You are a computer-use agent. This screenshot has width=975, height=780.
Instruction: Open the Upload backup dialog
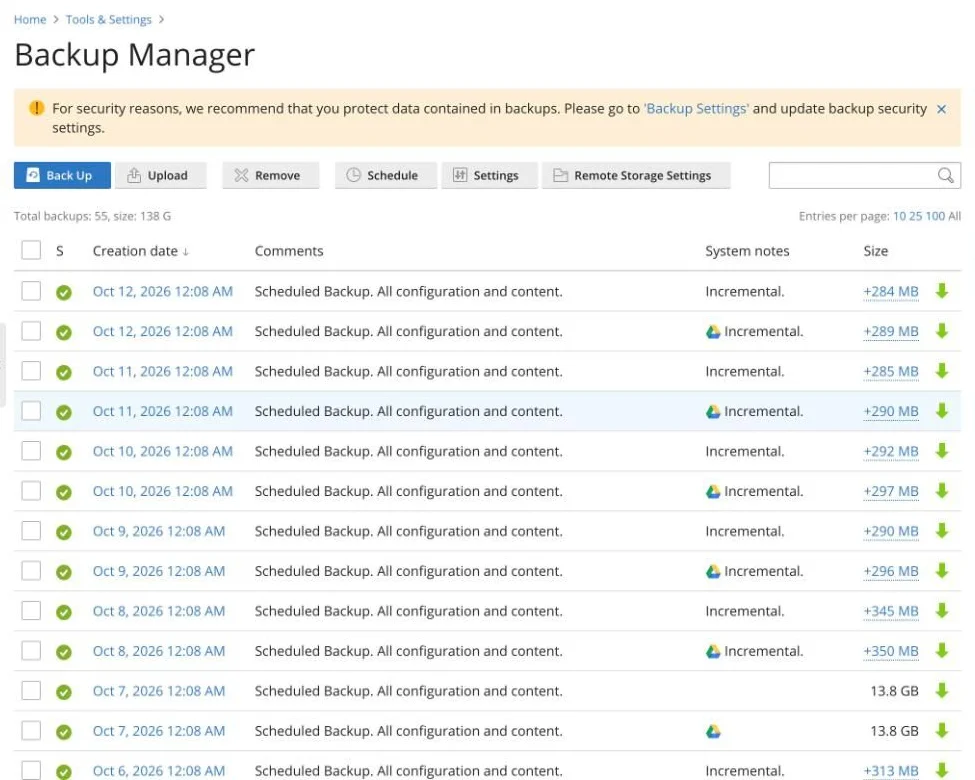tap(160, 175)
